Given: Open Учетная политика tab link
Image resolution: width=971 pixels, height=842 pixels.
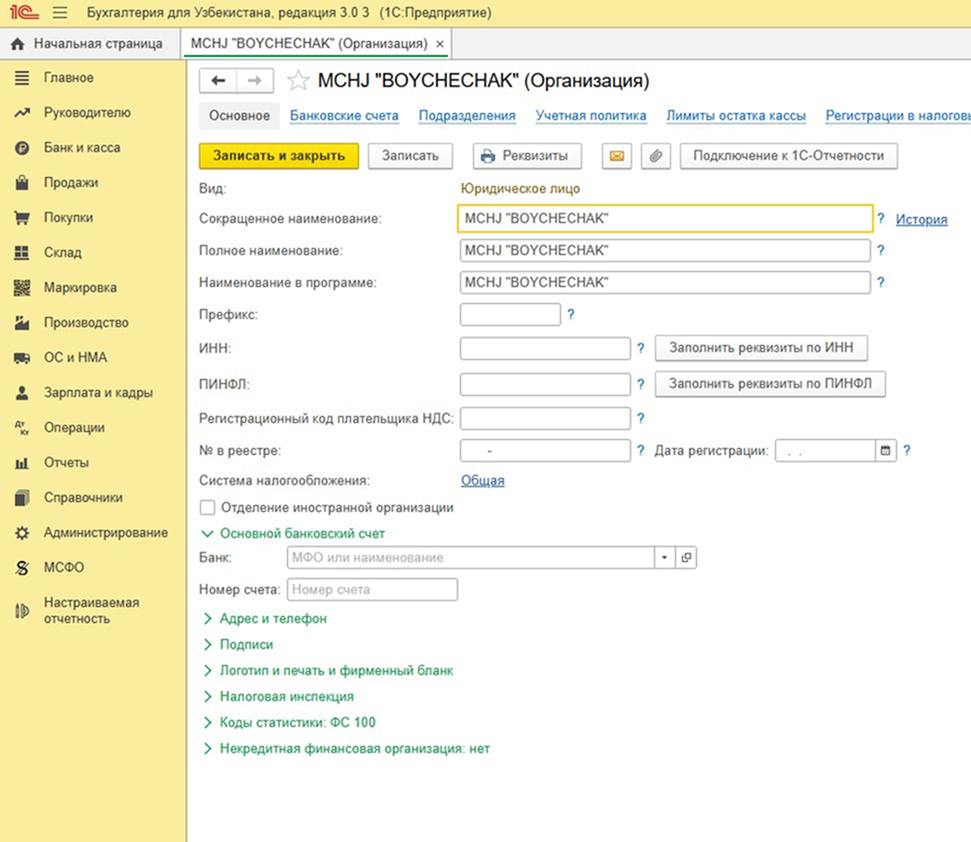Looking at the screenshot, I should click(591, 116).
